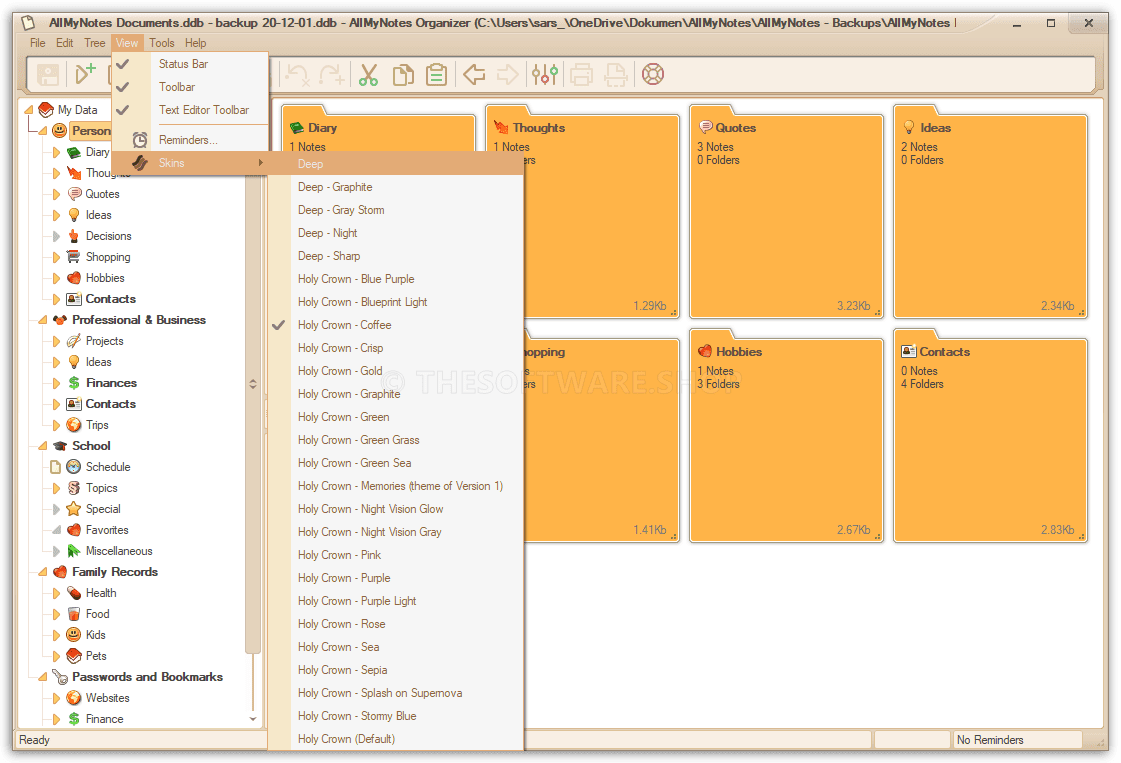This screenshot has width=1121, height=763.
Task: Click the Save disk toolbar icon
Action: 48,74
